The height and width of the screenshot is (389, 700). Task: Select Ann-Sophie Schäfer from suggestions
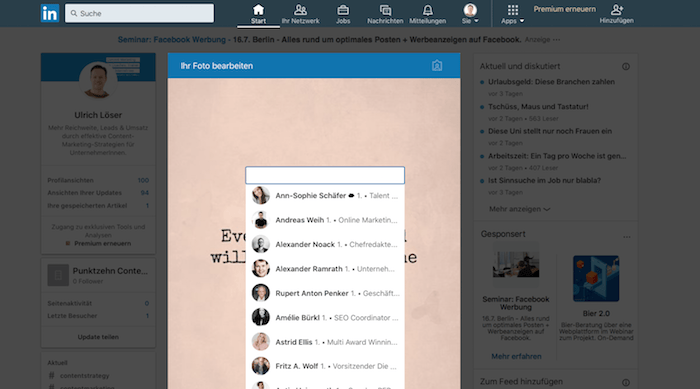pos(325,196)
